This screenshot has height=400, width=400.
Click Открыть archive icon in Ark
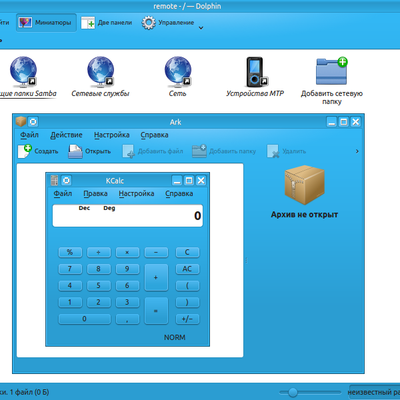[x=75, y=151]
